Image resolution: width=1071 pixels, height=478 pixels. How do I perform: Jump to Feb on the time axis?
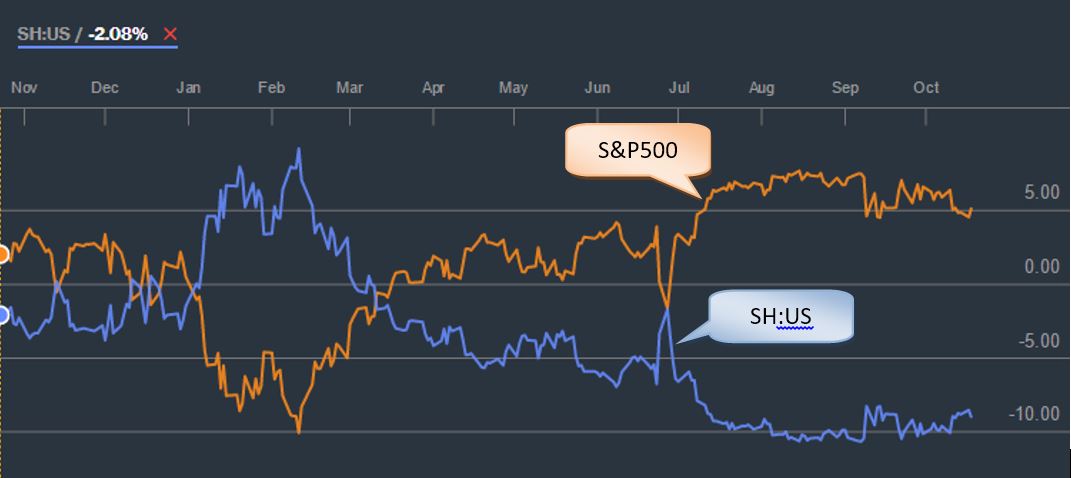pyautogui.click(x=271, y=88)
